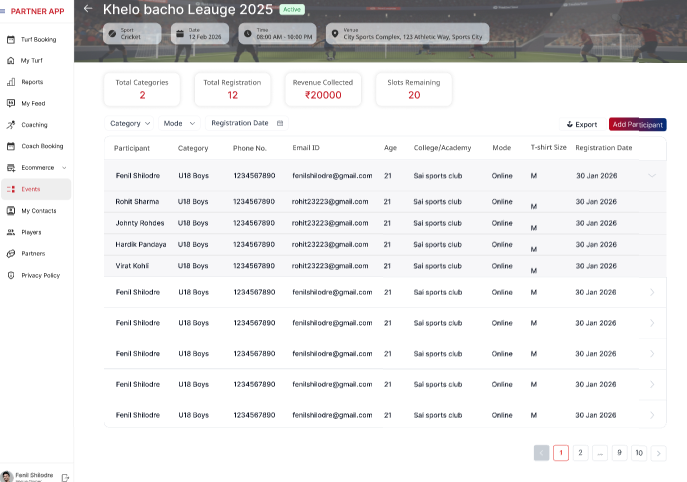Click the Reports bar chart icon
687x482 pixels.
(11, 82)
